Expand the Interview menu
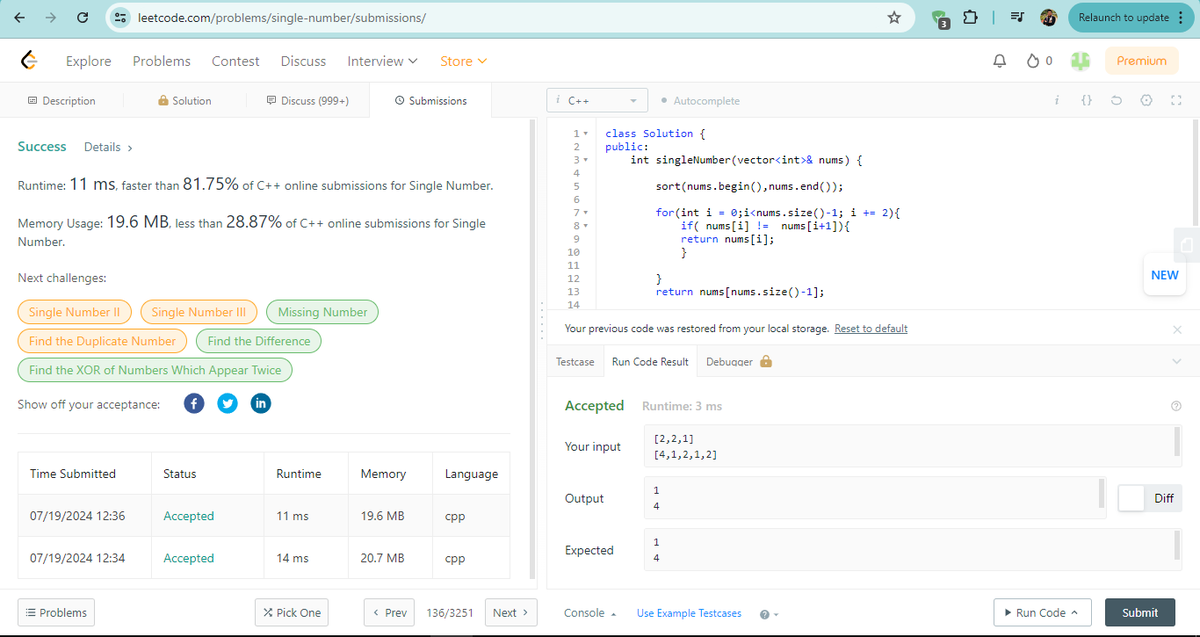The height and width of the screenshot is (637, 1200). (382, 61)
